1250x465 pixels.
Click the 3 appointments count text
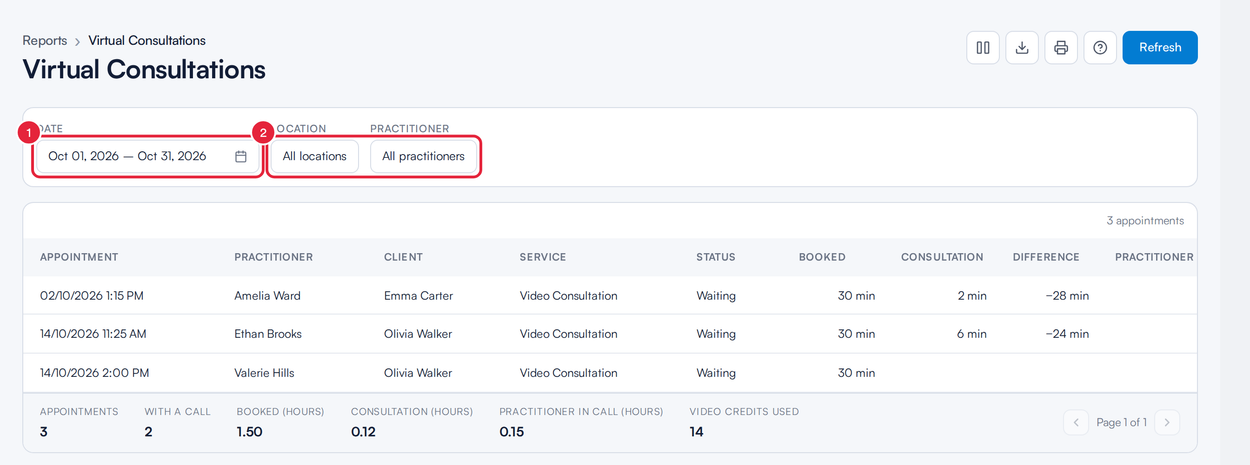[1145, 221]
